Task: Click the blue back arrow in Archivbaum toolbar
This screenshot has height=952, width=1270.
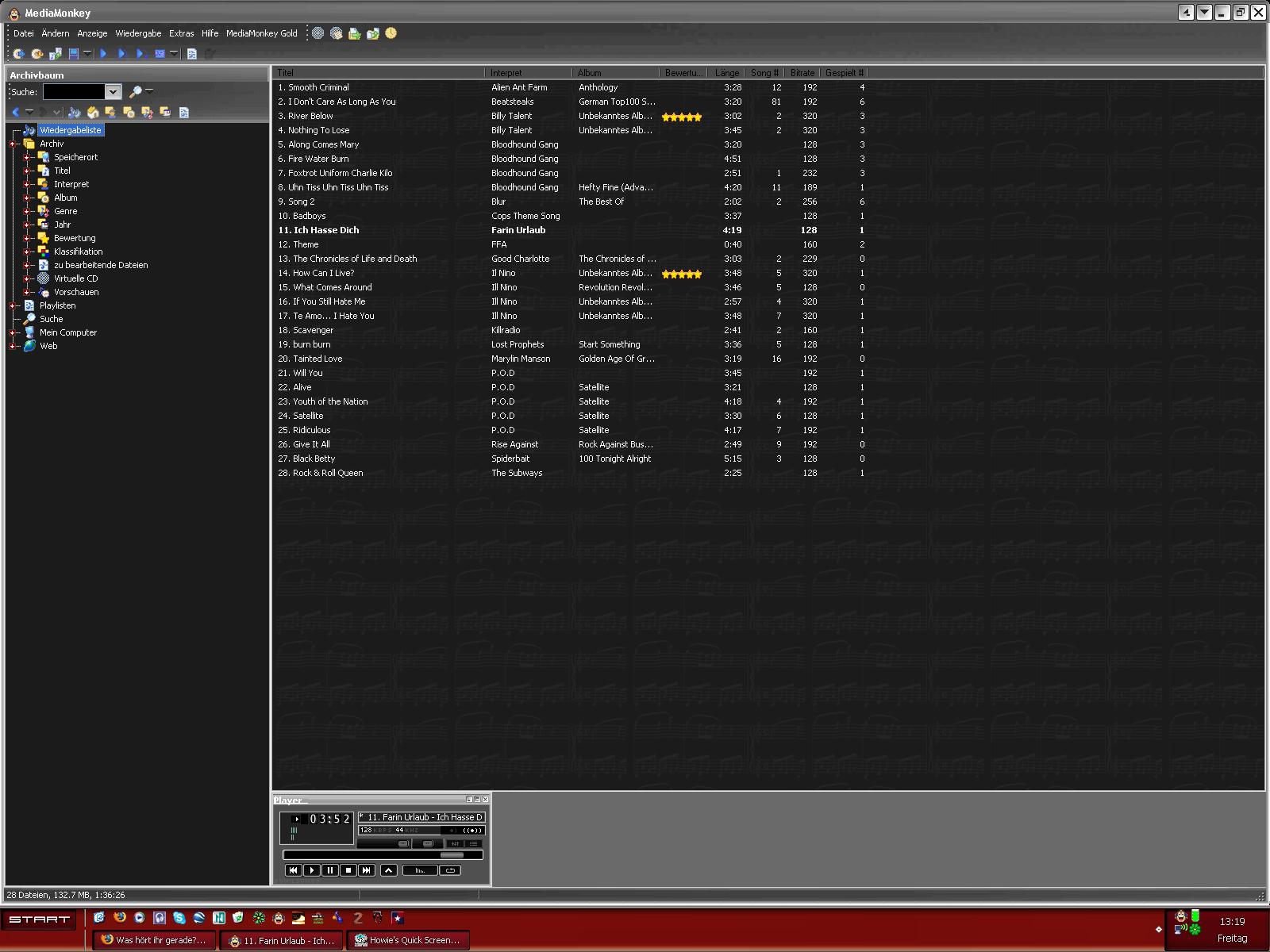Action: pos(15,113)
